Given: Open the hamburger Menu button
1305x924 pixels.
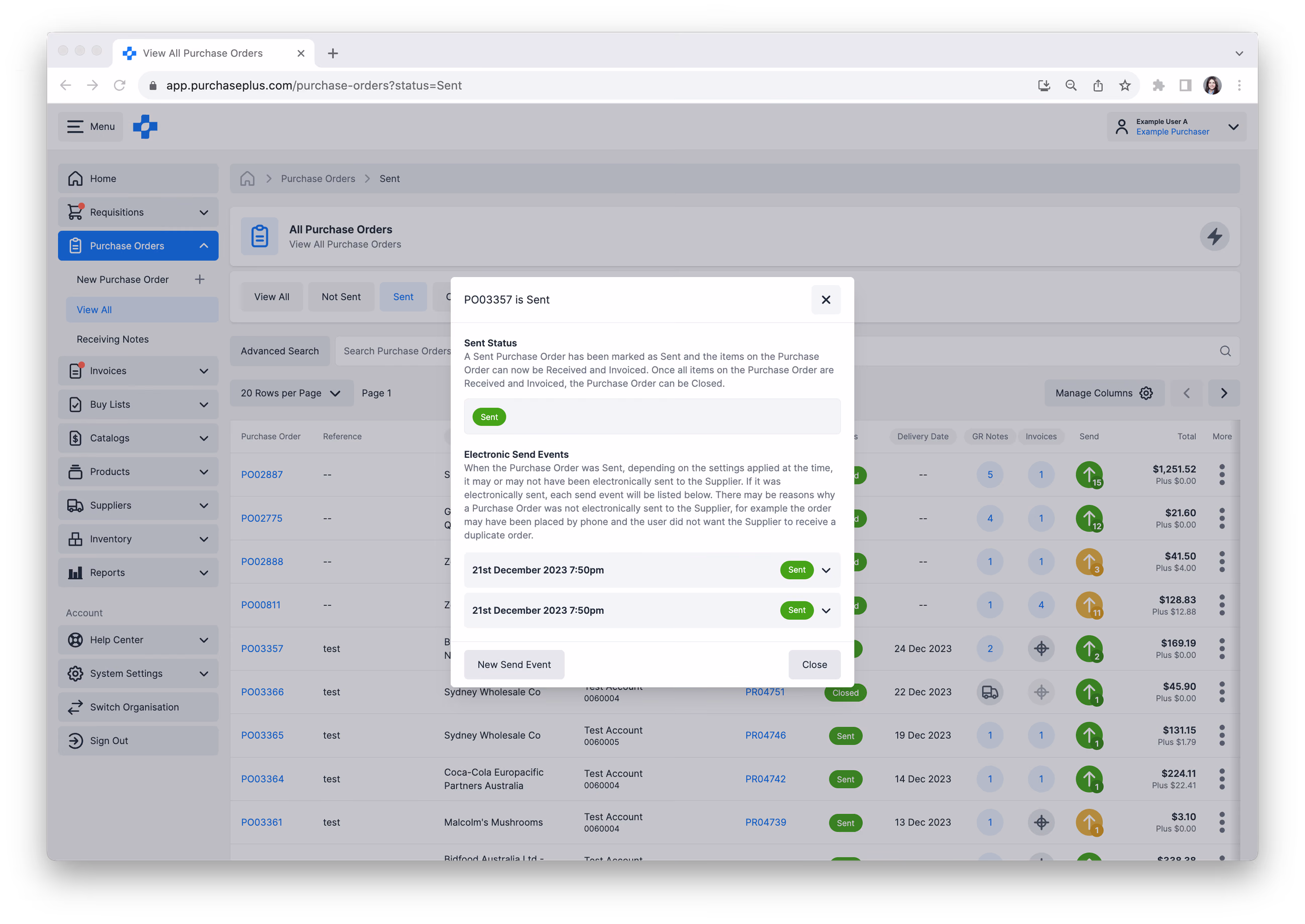Looking at the screenshot, I should coord(91,126).
